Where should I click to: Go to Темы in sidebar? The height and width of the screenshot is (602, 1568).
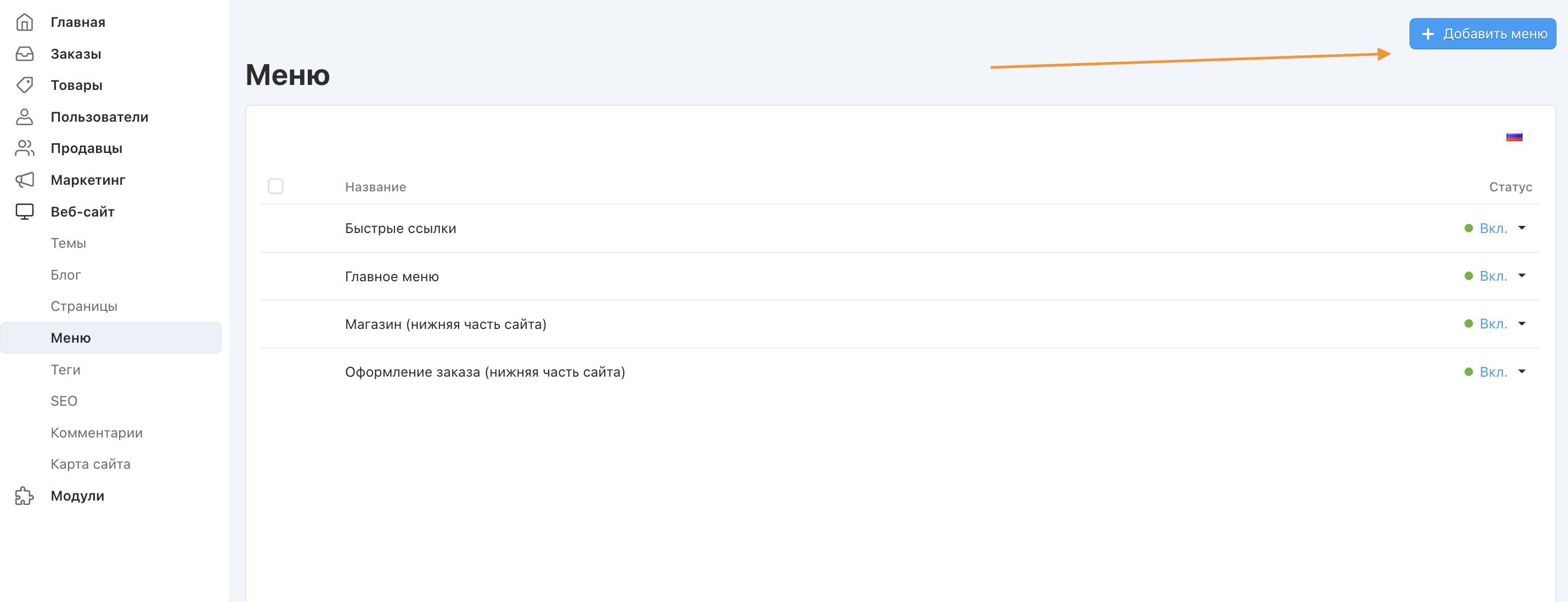click(x=68, y=243)
